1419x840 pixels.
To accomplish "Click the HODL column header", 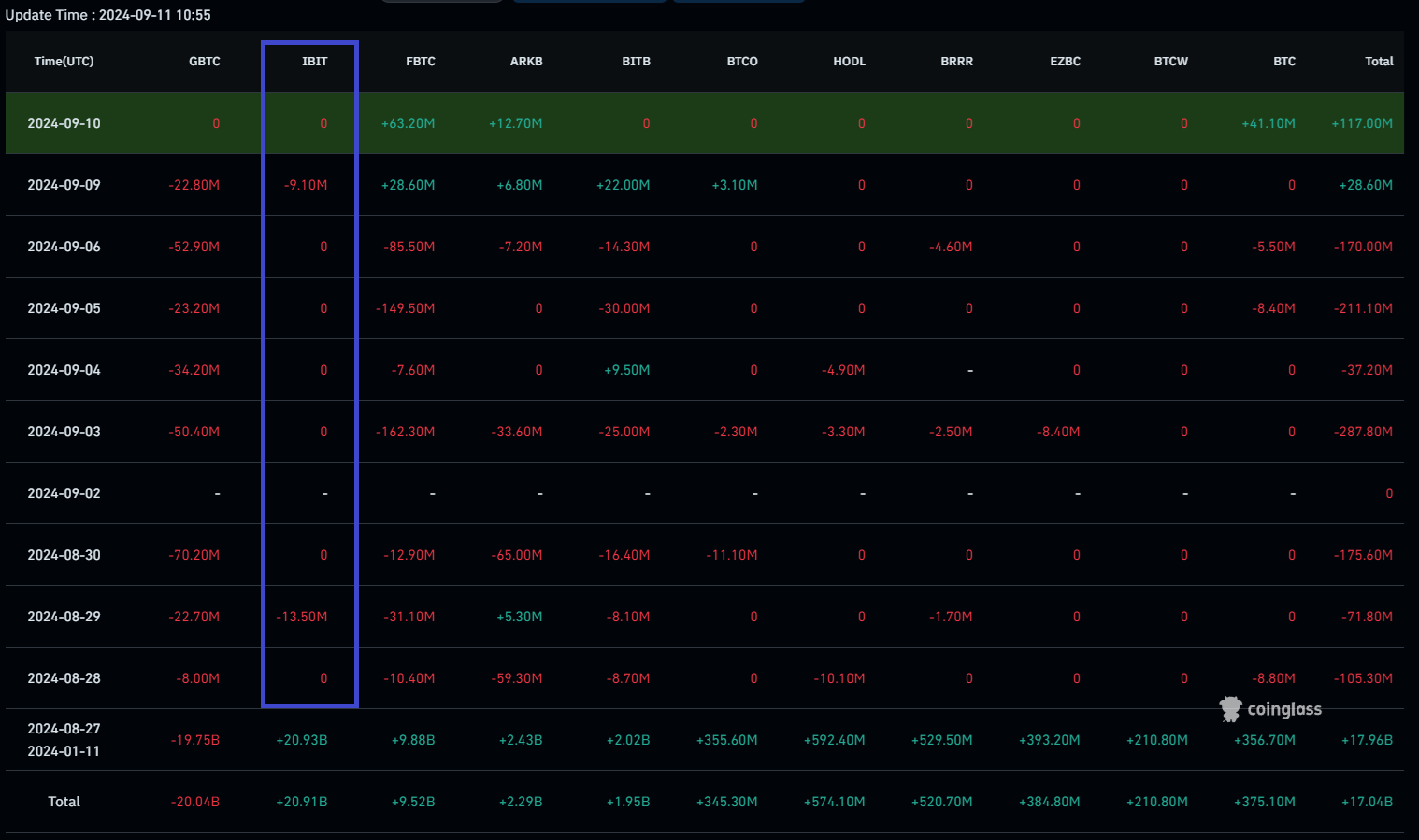I will tap(849, 61).
